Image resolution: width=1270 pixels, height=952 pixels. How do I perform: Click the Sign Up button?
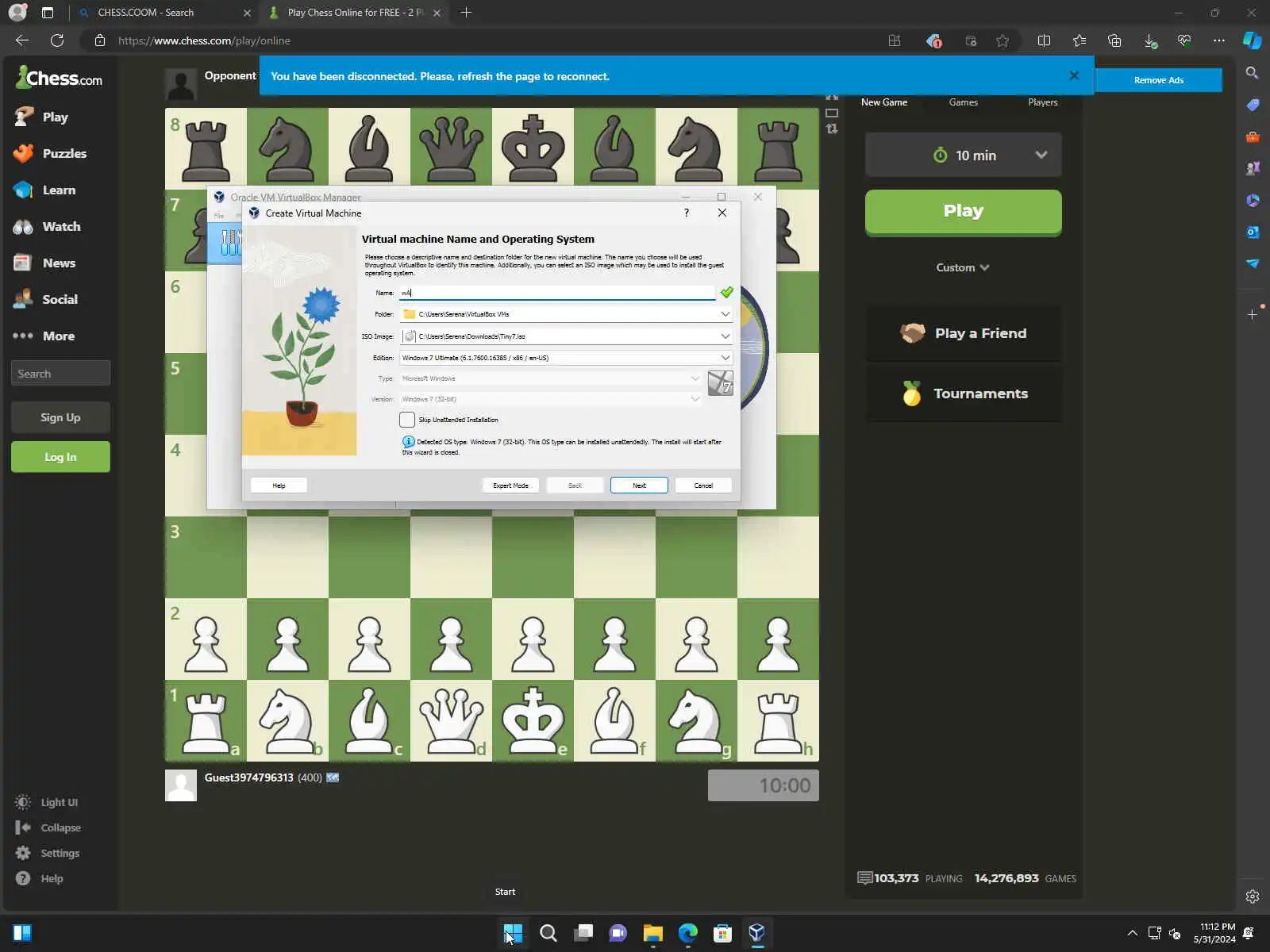click(60, 417)
